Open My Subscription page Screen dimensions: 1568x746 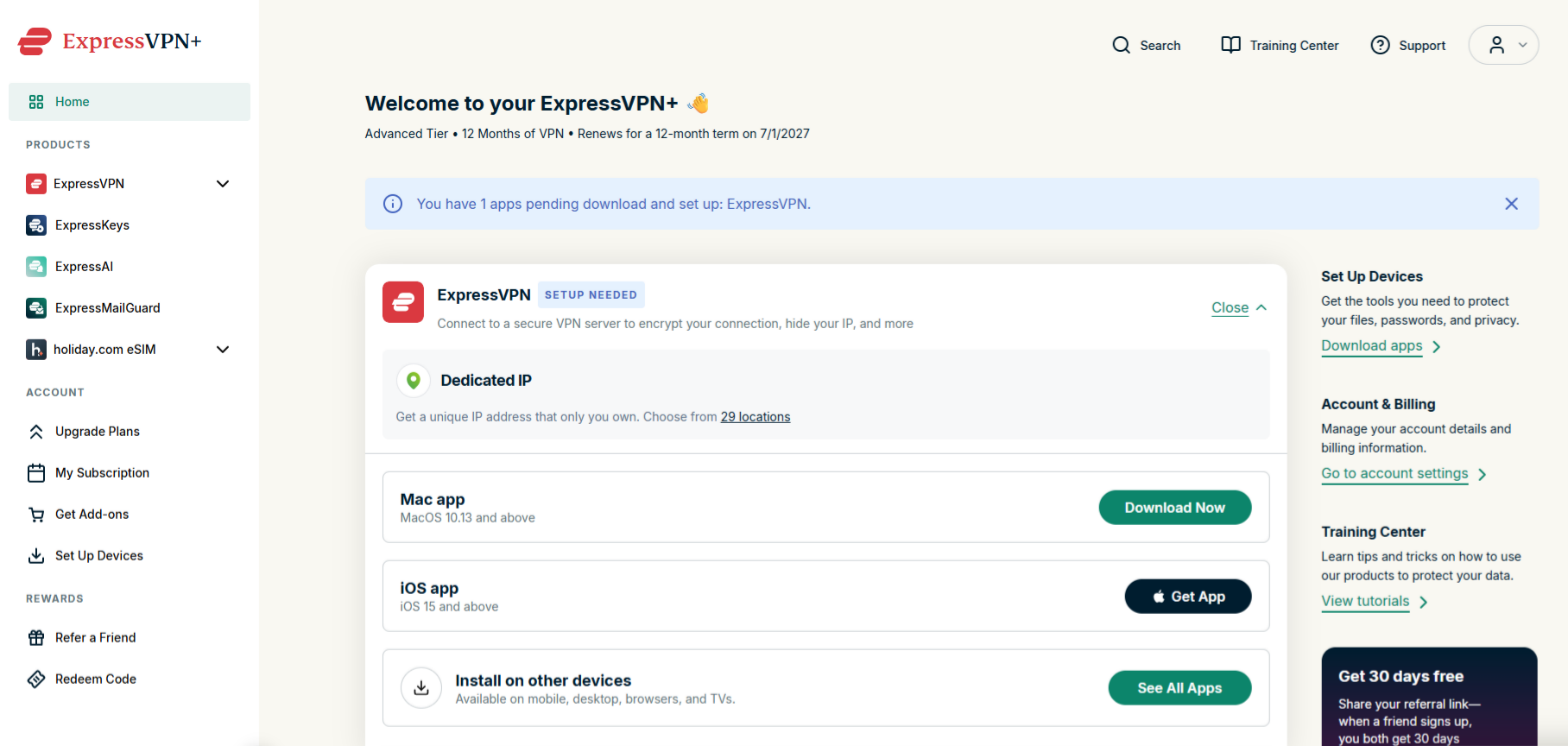point(102,473)
